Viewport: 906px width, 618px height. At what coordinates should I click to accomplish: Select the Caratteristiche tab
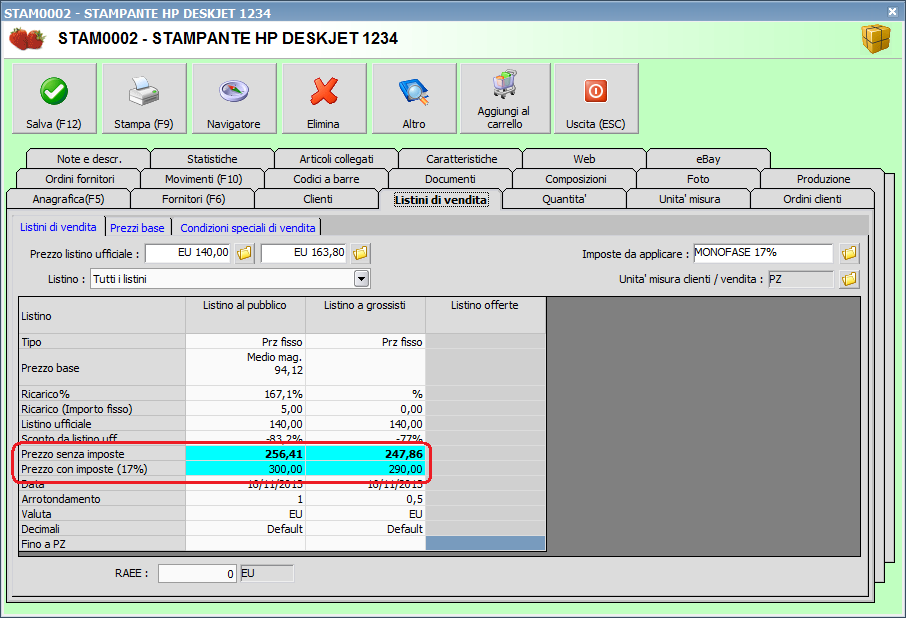point(462,159)
